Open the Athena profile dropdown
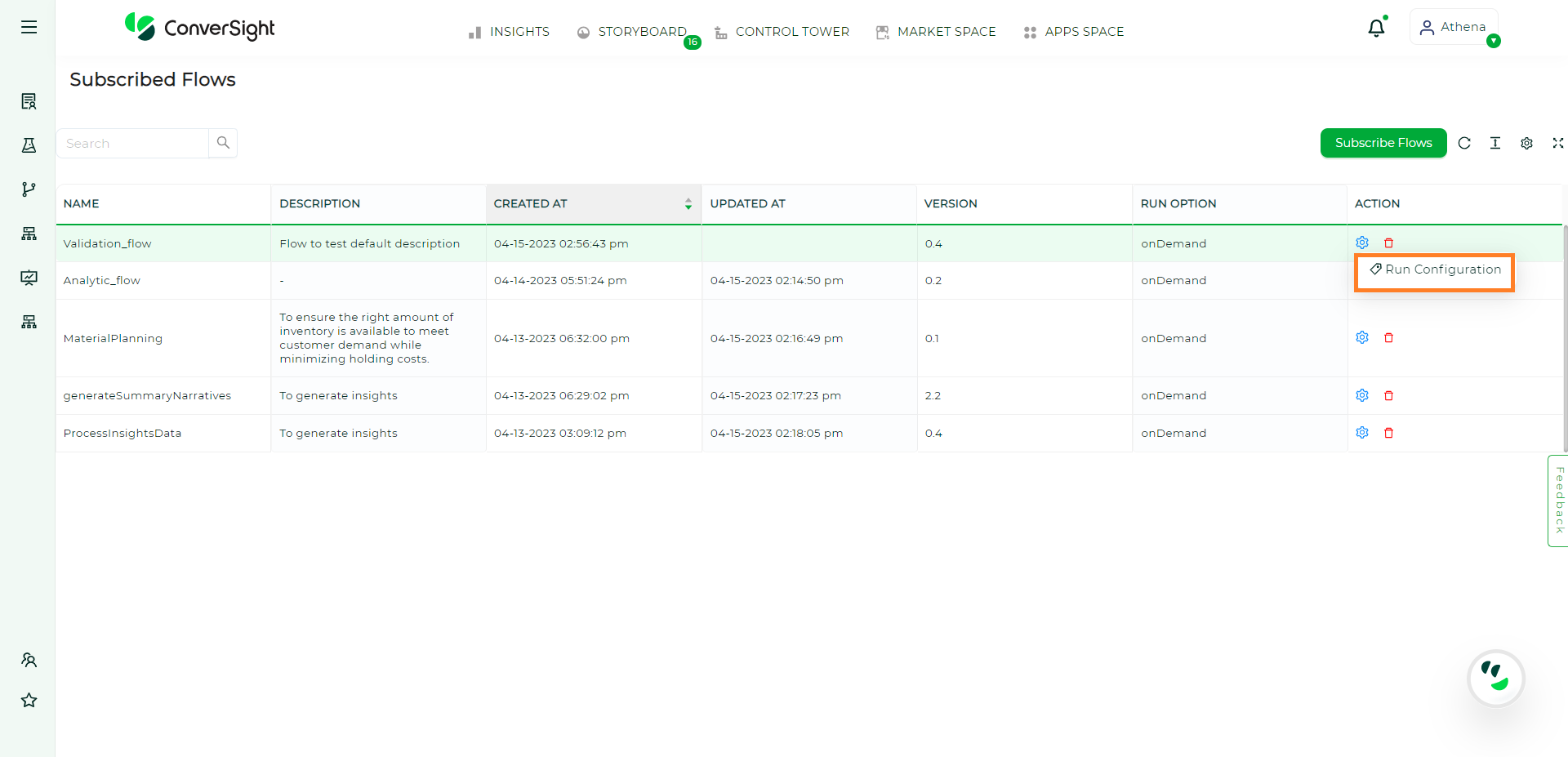The image size is (1568, 757). click(x=1453, y=26)
